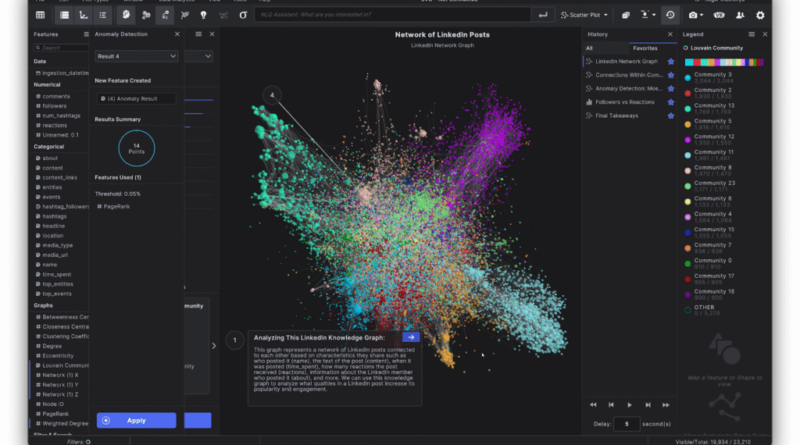800x445 pixels.
Task: Toggle star for Final Takeaways entry
Action: [671, 116]
